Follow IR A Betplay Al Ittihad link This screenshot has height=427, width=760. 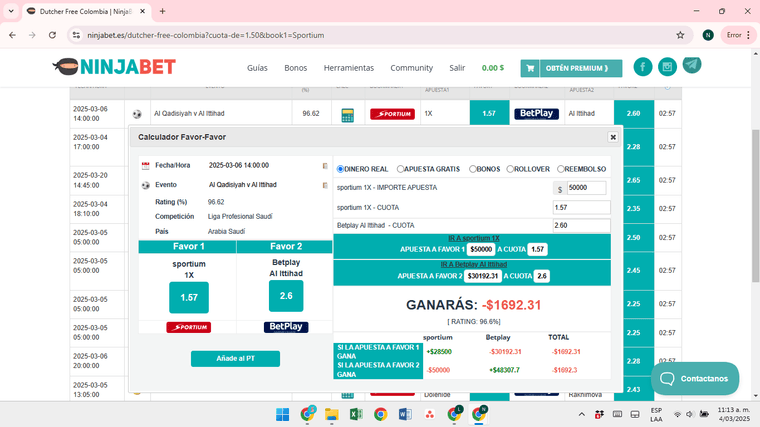474,265
